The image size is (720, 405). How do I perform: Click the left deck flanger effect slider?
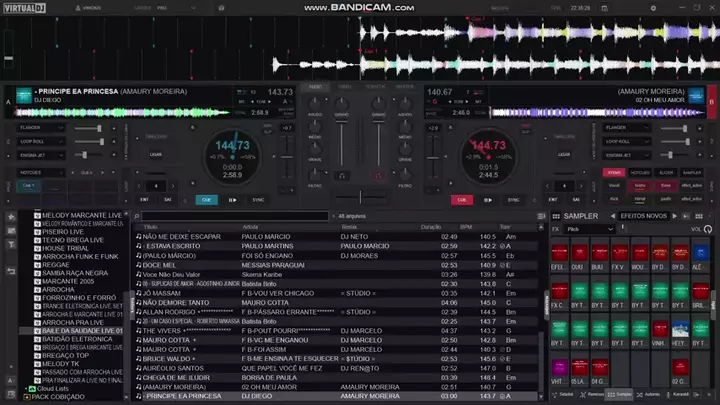88,128
